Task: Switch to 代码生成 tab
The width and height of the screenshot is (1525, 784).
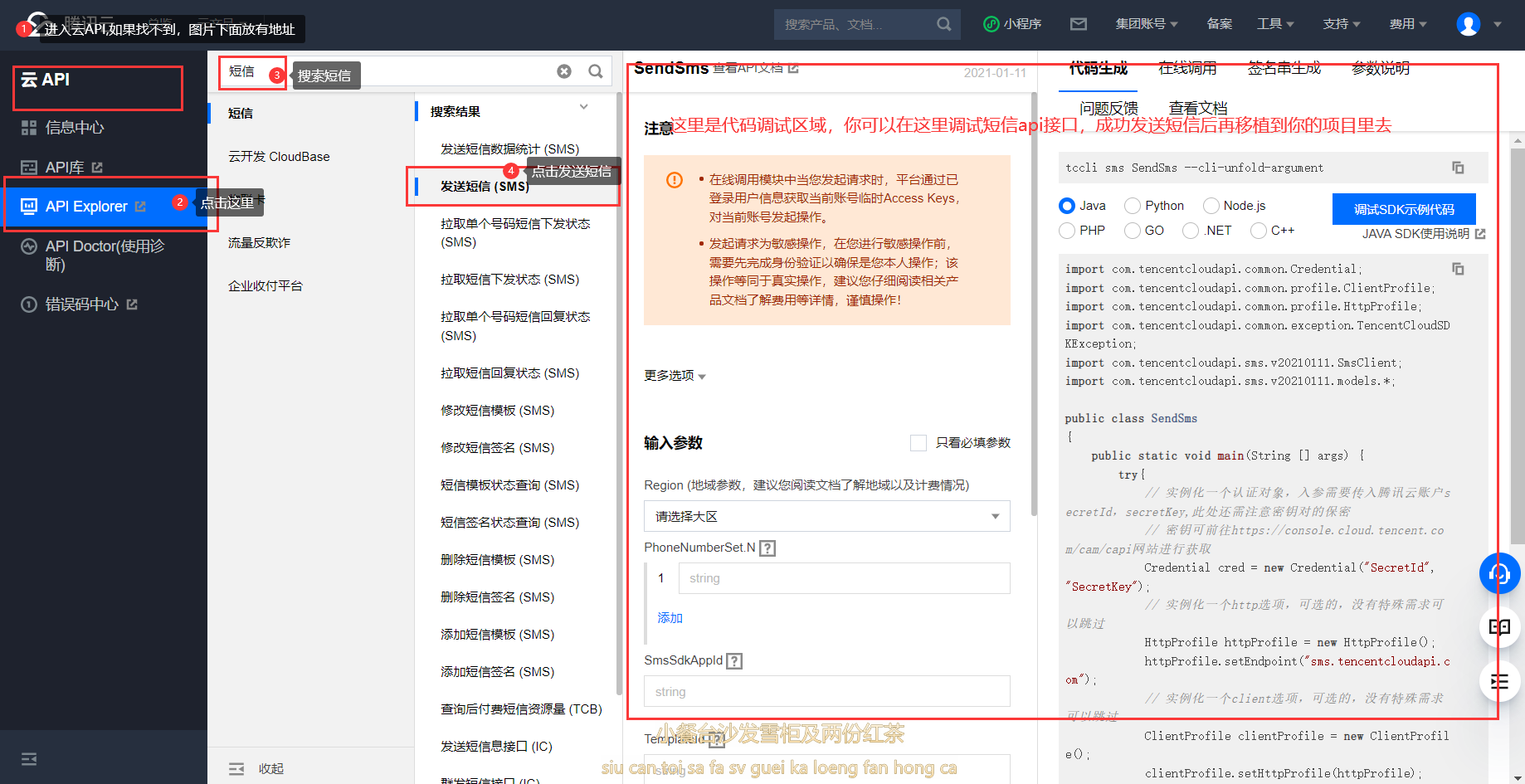Action: [1099, 68]
